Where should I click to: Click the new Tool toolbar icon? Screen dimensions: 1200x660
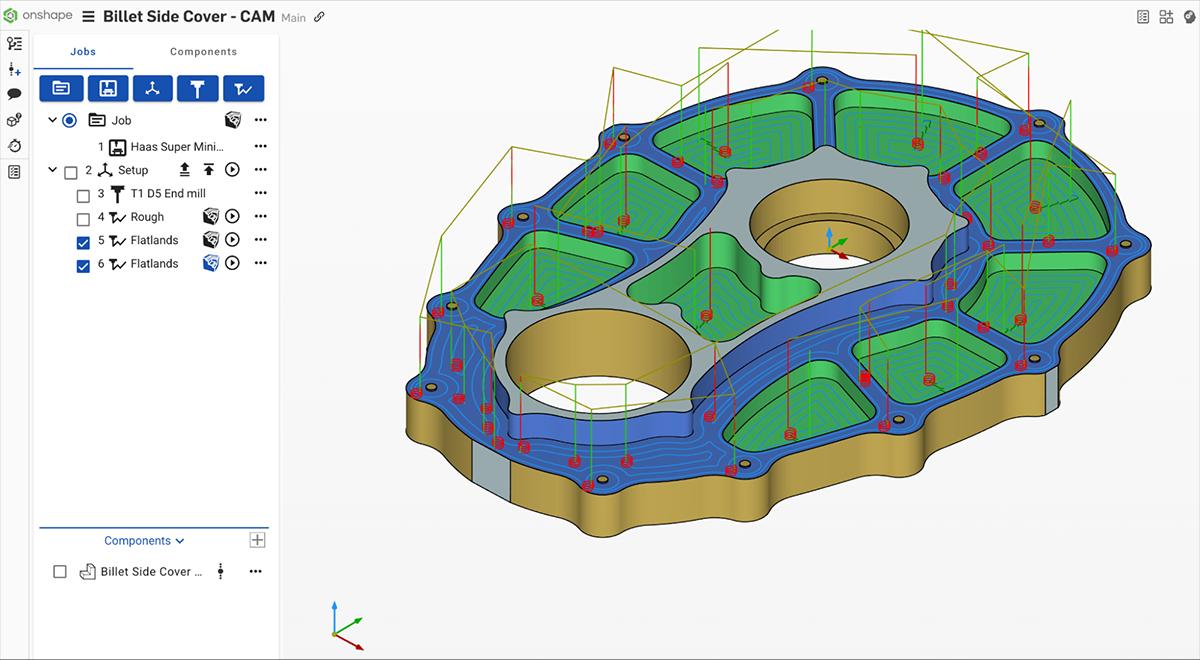(197, 88)
